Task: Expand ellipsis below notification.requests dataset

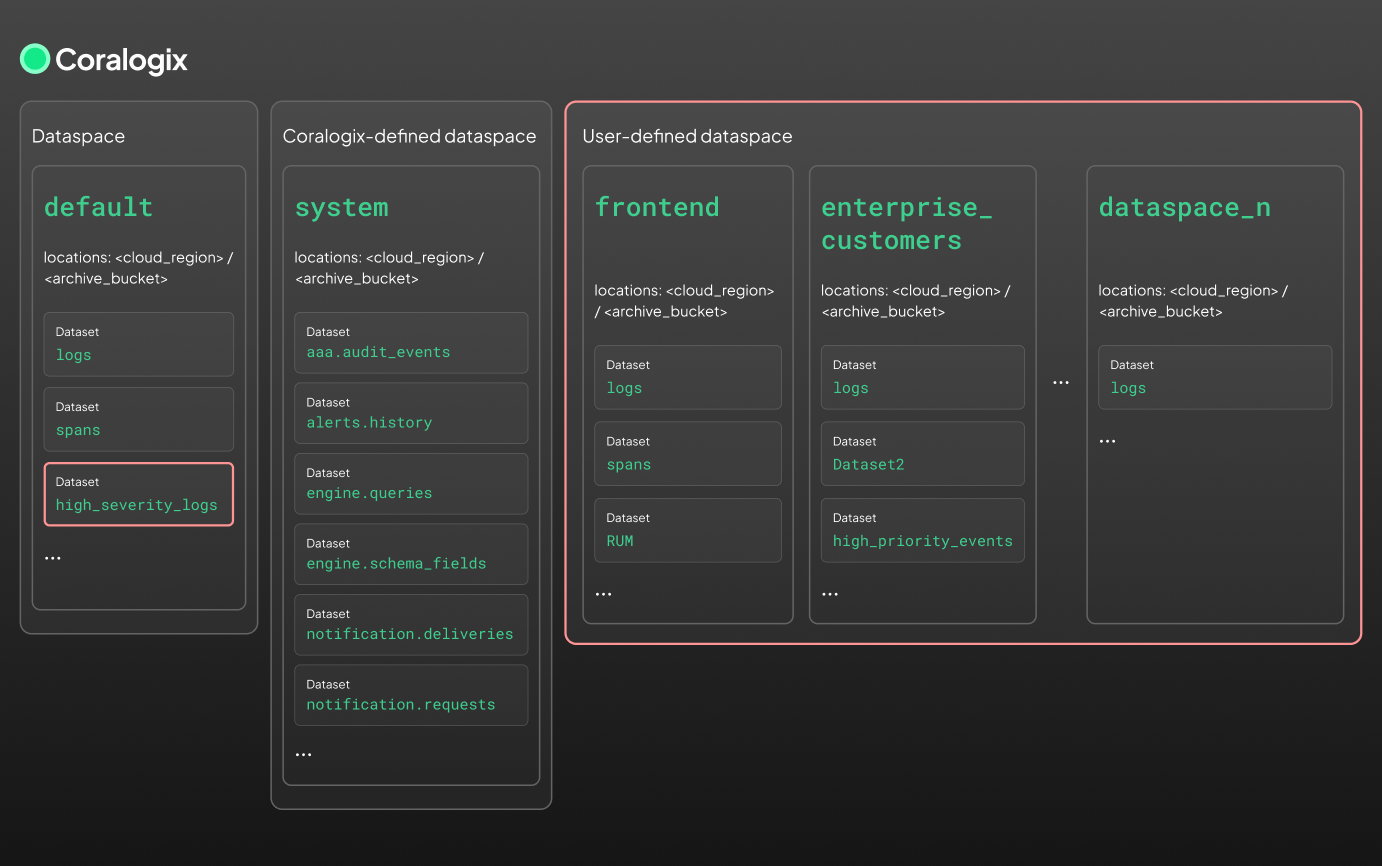Action: tap(304, 755)
